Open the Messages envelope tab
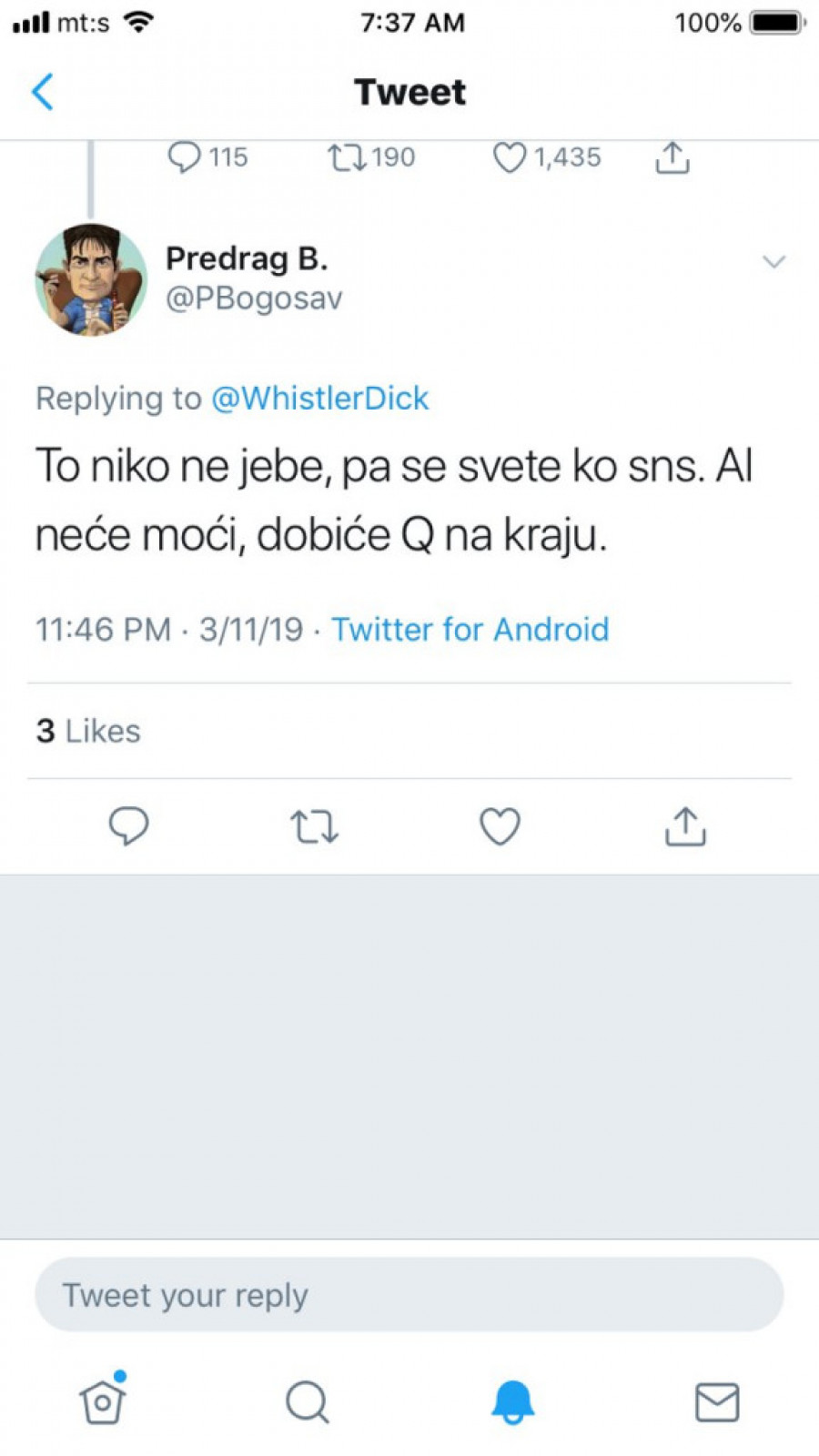This screenshot has height=1456, width=819. (x=717, y=1401)
